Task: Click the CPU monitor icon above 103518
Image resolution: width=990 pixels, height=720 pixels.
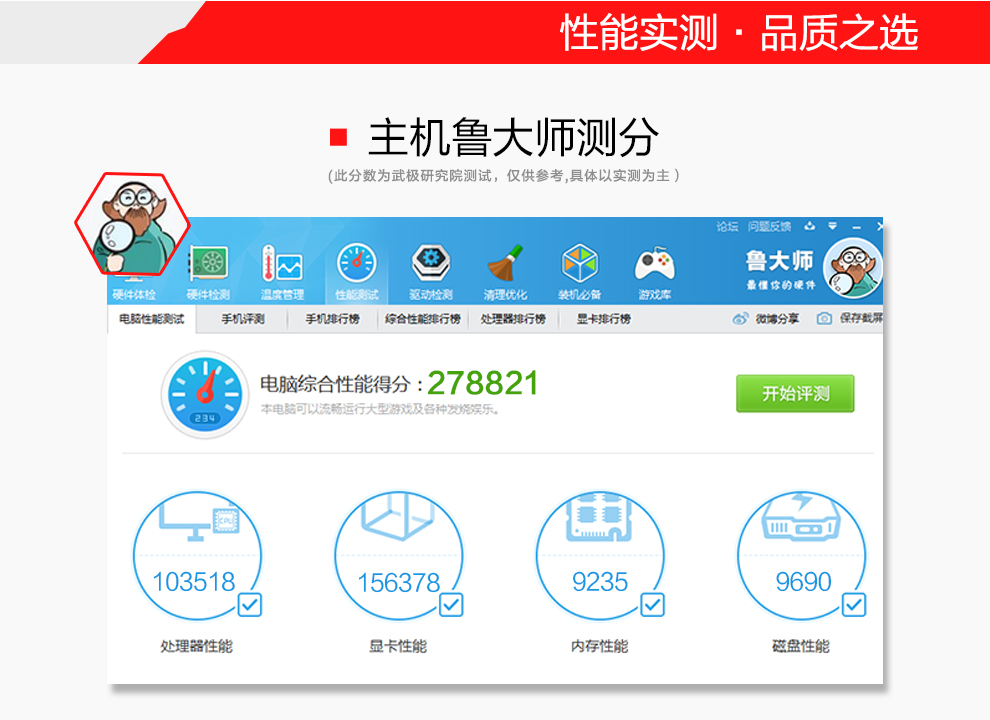Action: [x=198, y=520]
